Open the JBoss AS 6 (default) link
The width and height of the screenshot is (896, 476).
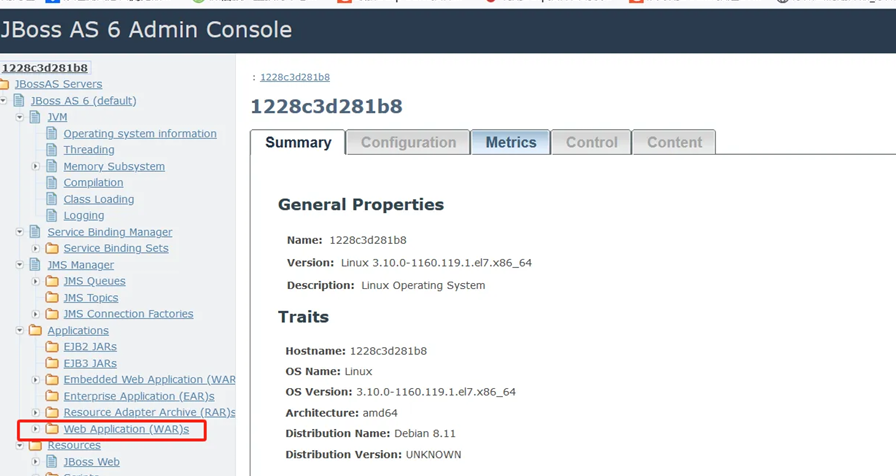coord(83,101)
